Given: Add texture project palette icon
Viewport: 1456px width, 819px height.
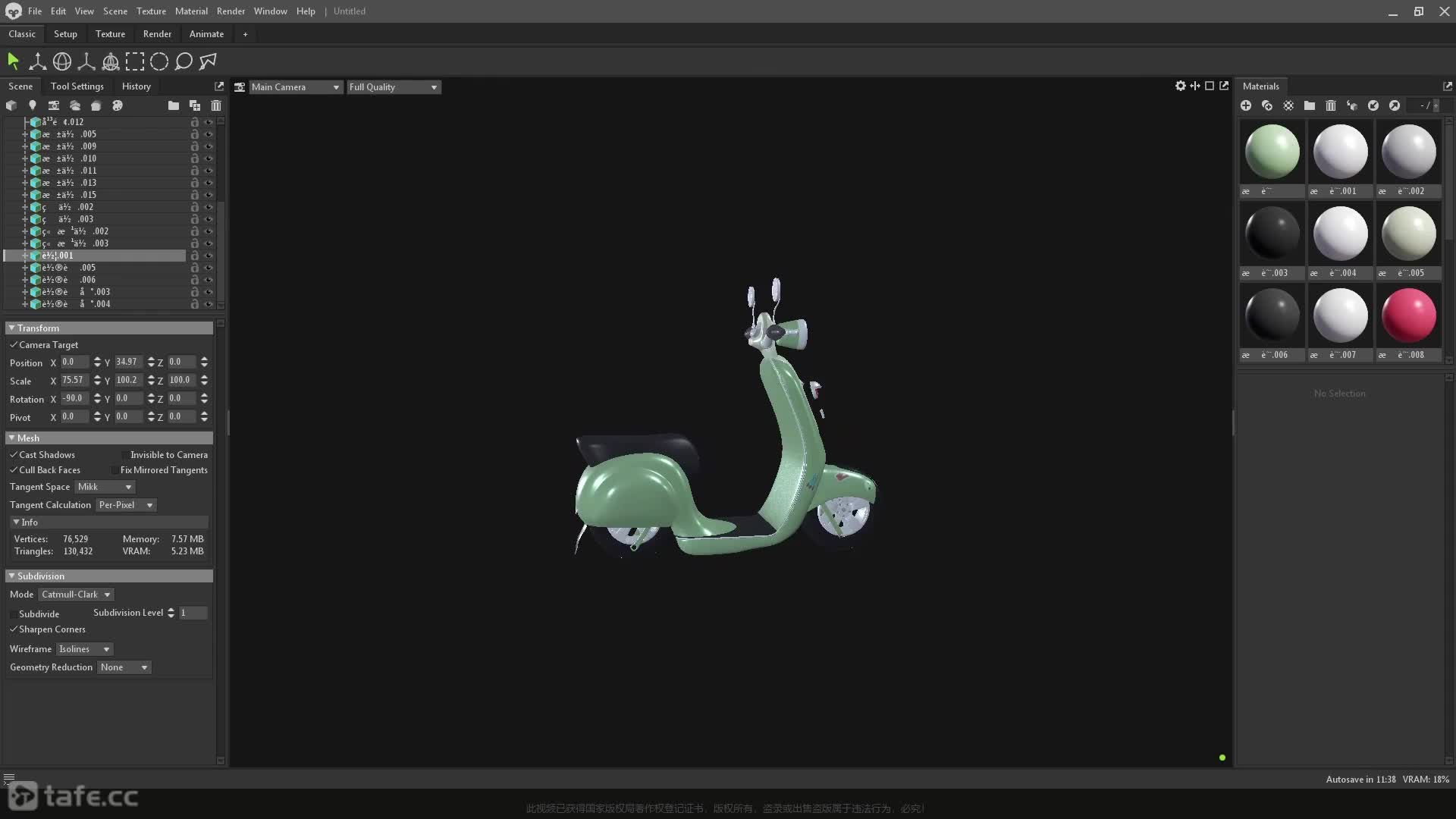Looking at the screenshot, I should 118,105.
